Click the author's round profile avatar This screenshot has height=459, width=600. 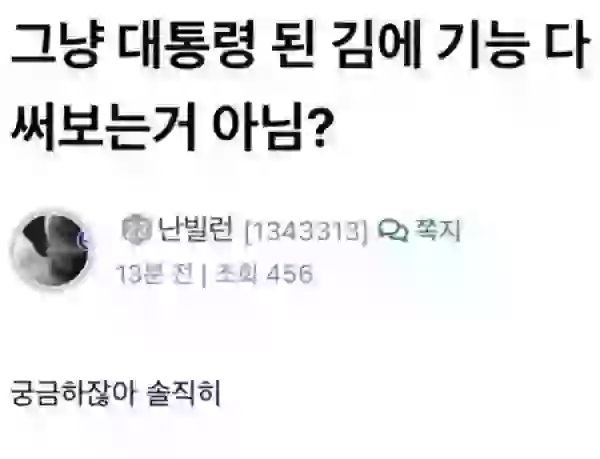click(x=51, y=251)
